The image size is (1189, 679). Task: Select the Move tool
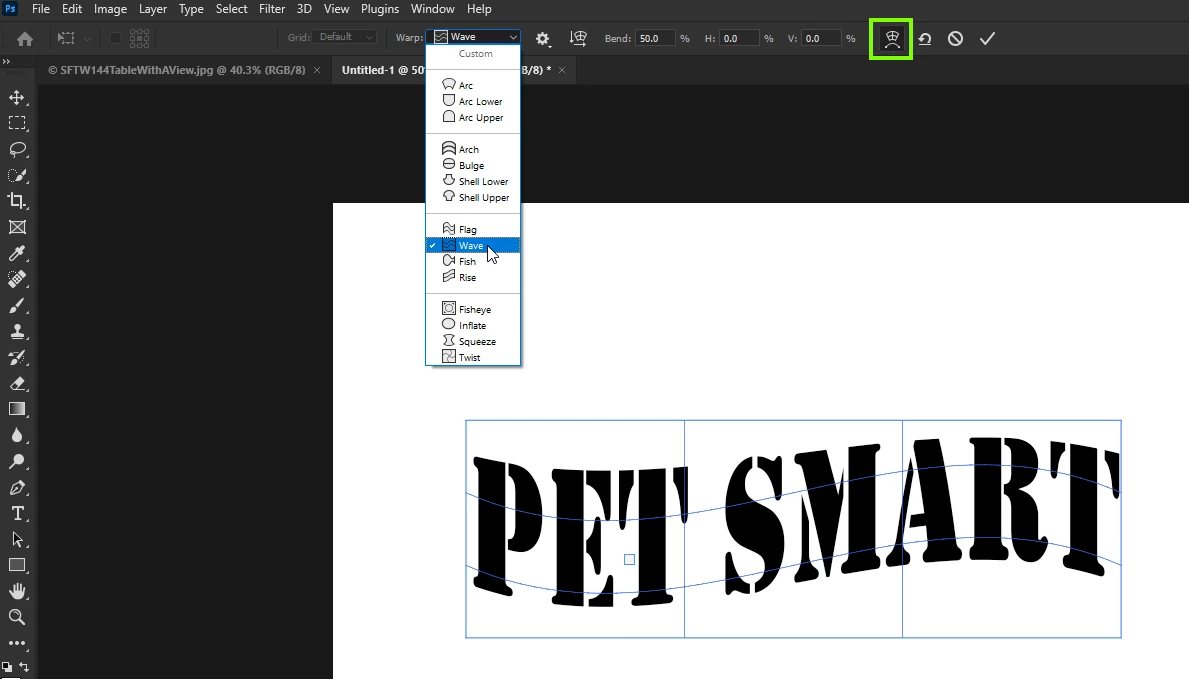[17, 98]
